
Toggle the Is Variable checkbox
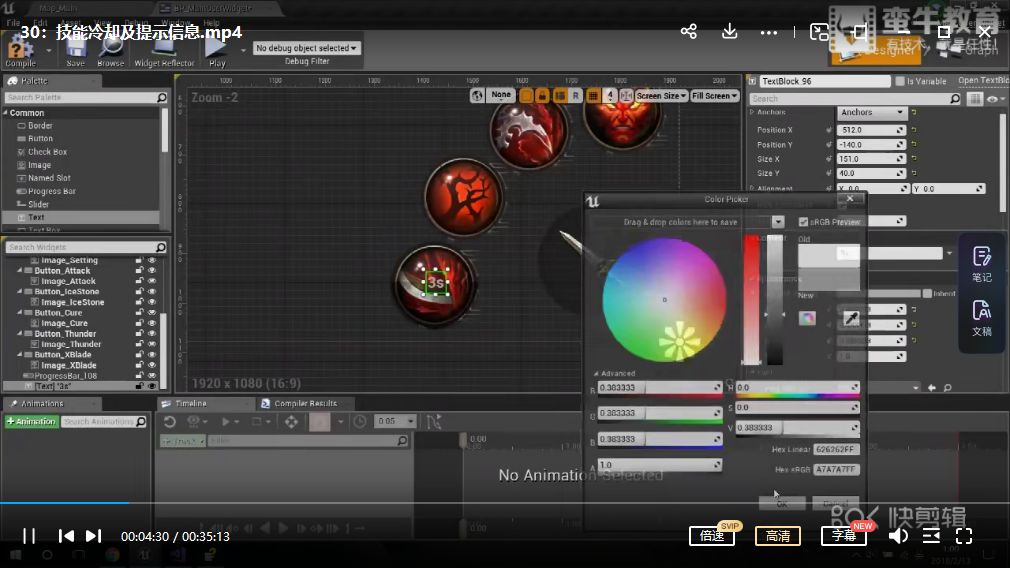(x=900, y=81)
